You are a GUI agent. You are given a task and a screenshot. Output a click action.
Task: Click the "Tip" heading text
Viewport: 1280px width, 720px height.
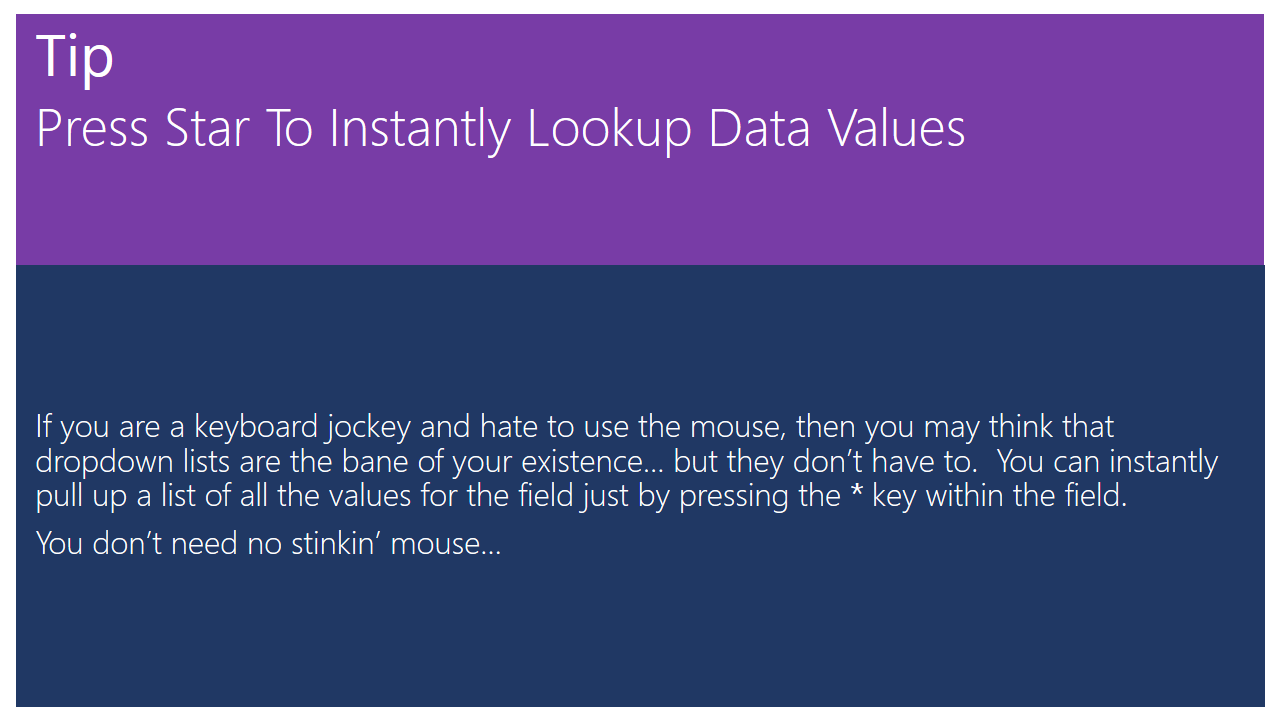pyautogui.click(x=75, y=56)
